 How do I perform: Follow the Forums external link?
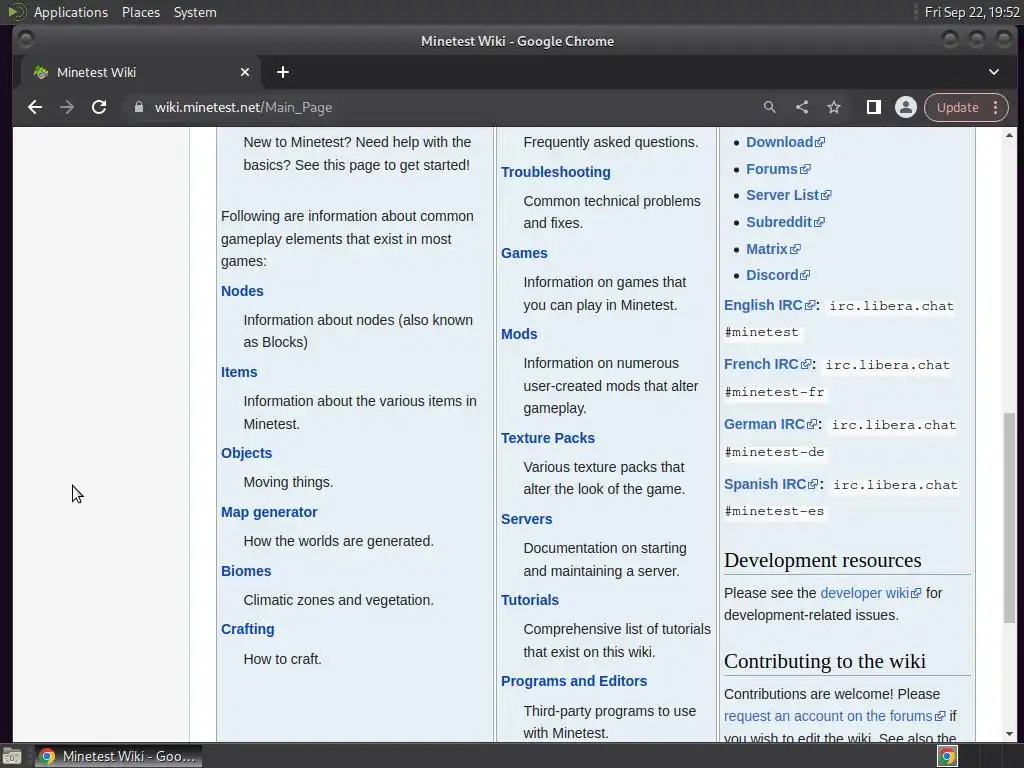point(778,168)
